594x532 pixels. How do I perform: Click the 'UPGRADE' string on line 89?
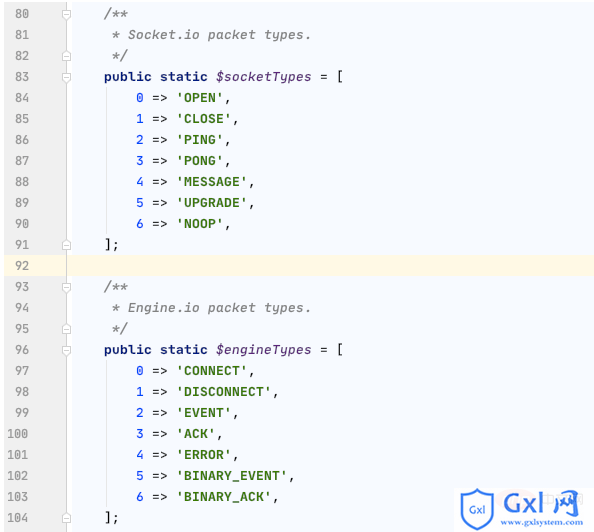[x=212, y=203]
